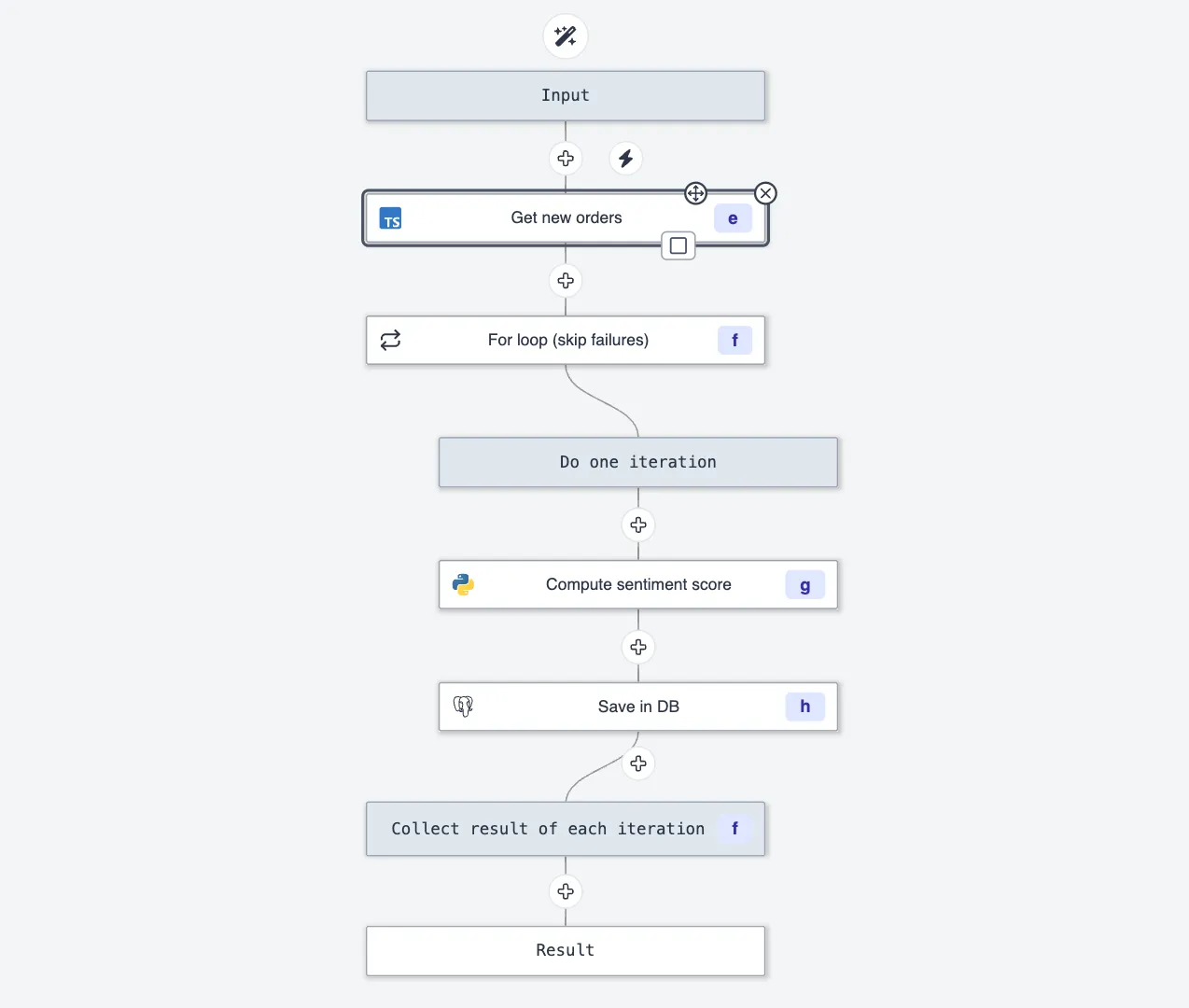The height and width of the screenshot is (1008, 1189).
Task: Add step after Save in DB
Action: pyautogui.click(x=638, y=764)
